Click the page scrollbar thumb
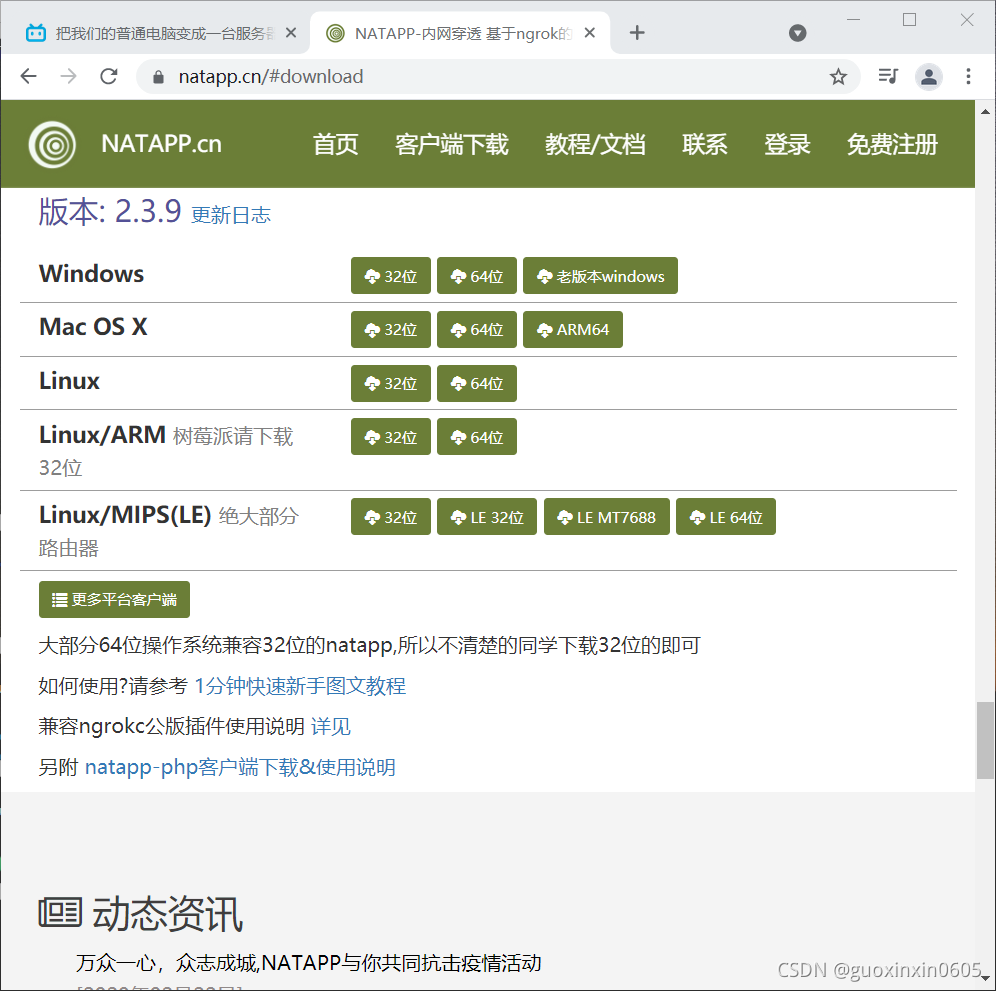 [x=985, y=740]
